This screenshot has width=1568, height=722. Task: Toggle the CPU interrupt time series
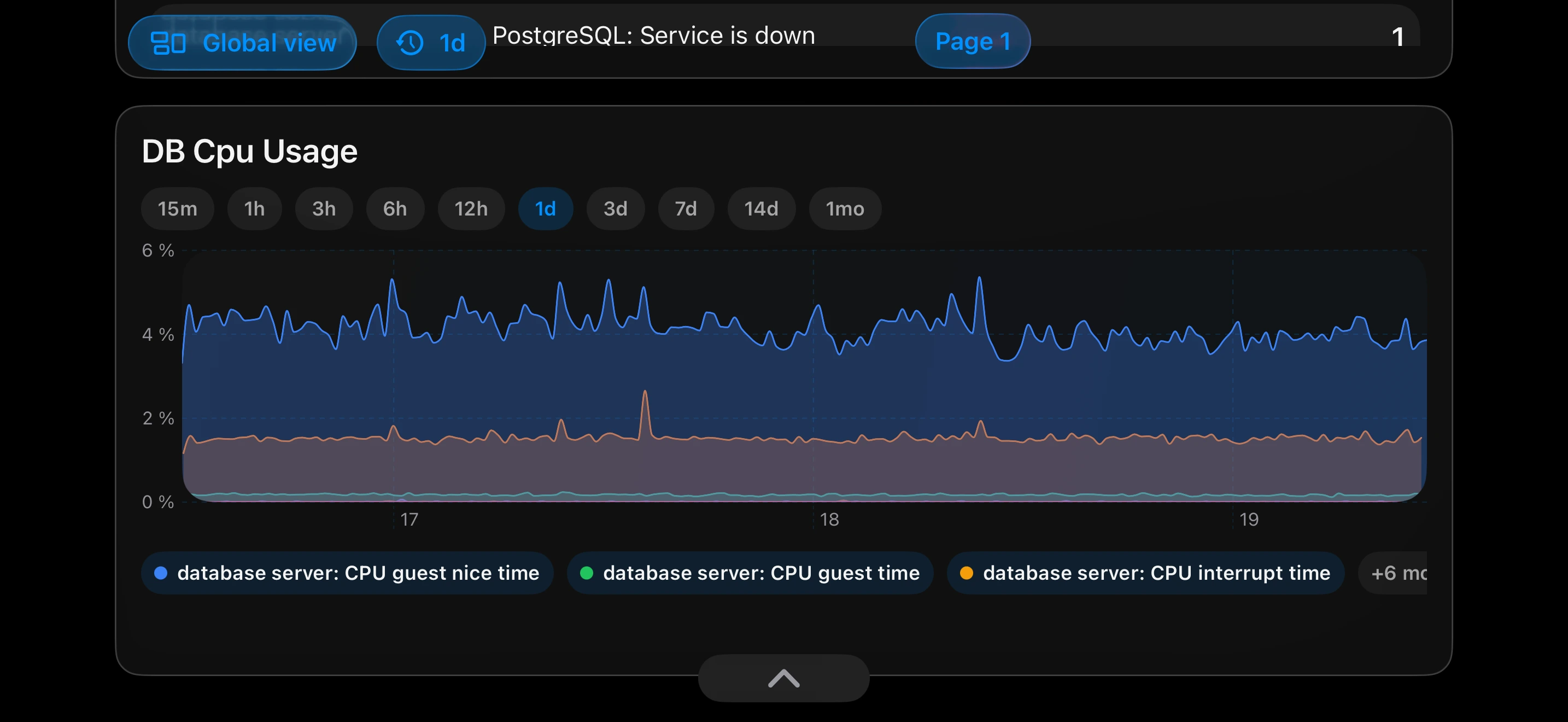click(1145, 572)
